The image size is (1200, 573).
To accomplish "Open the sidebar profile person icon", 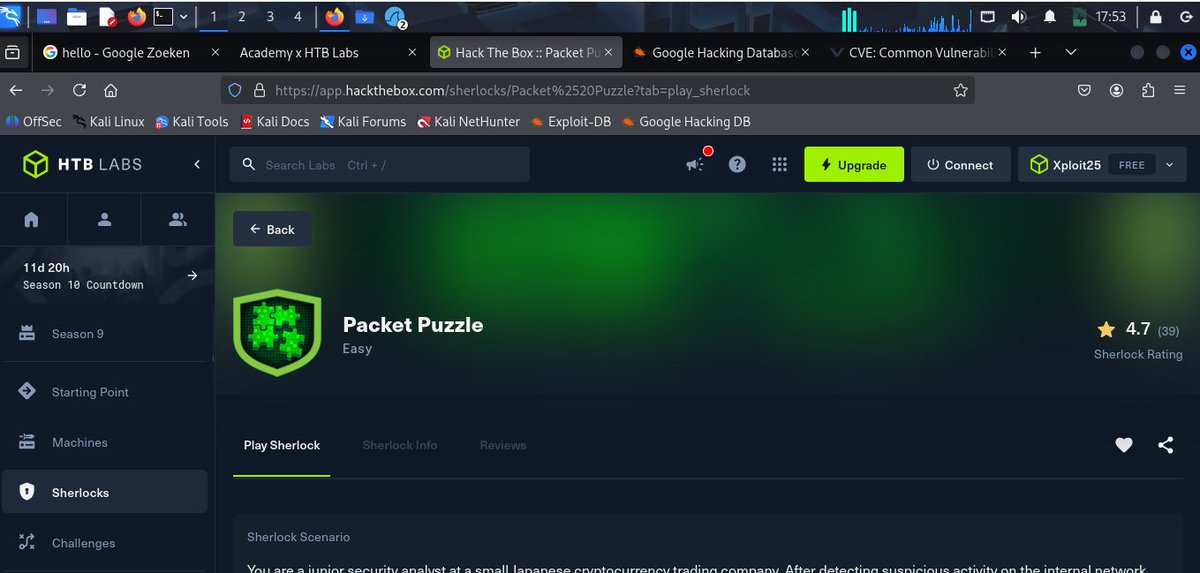I will pyautogui.click(x=105, y=219).
